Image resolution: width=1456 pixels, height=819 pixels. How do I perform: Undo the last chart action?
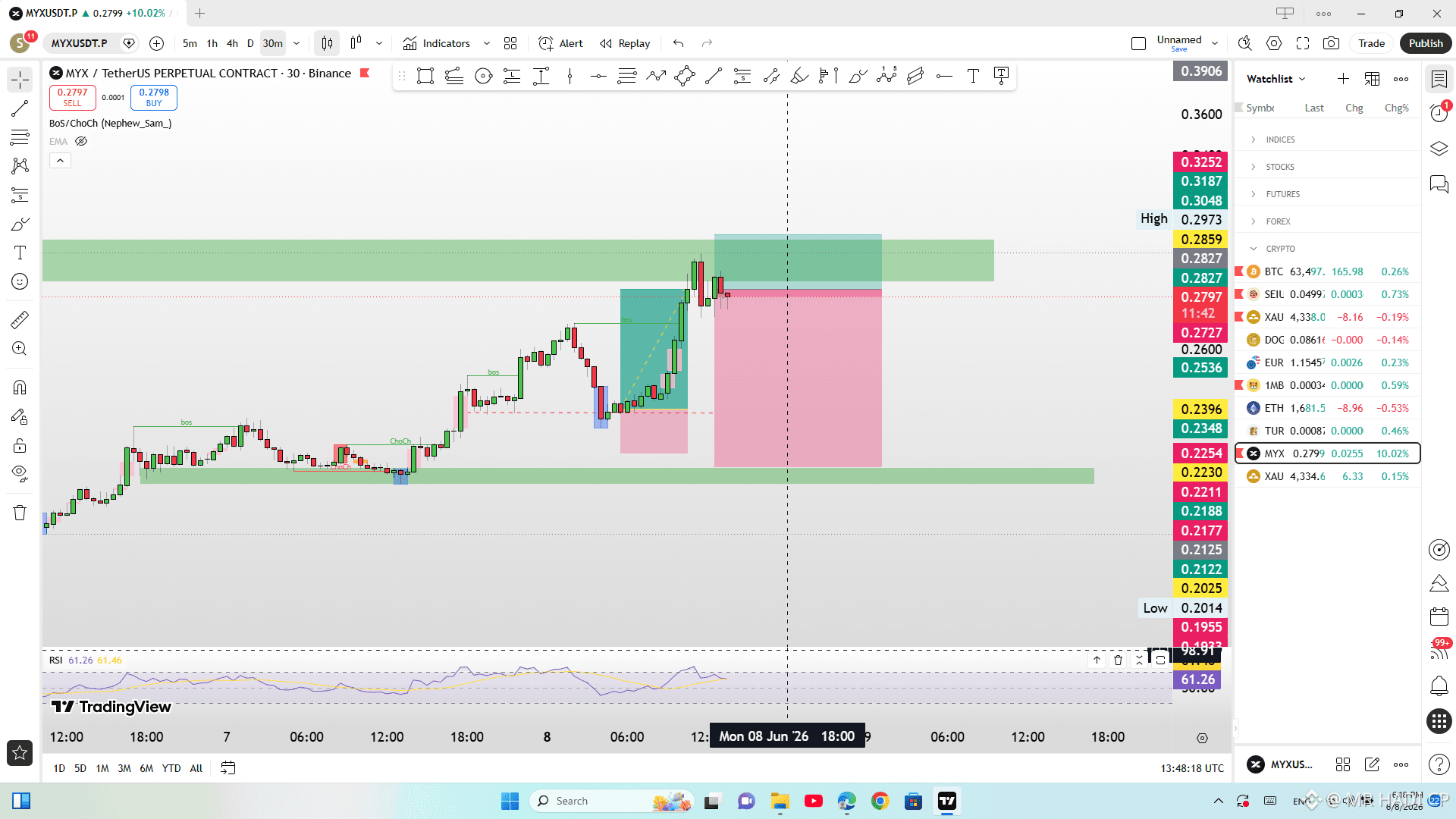click(x=679, y=43)
